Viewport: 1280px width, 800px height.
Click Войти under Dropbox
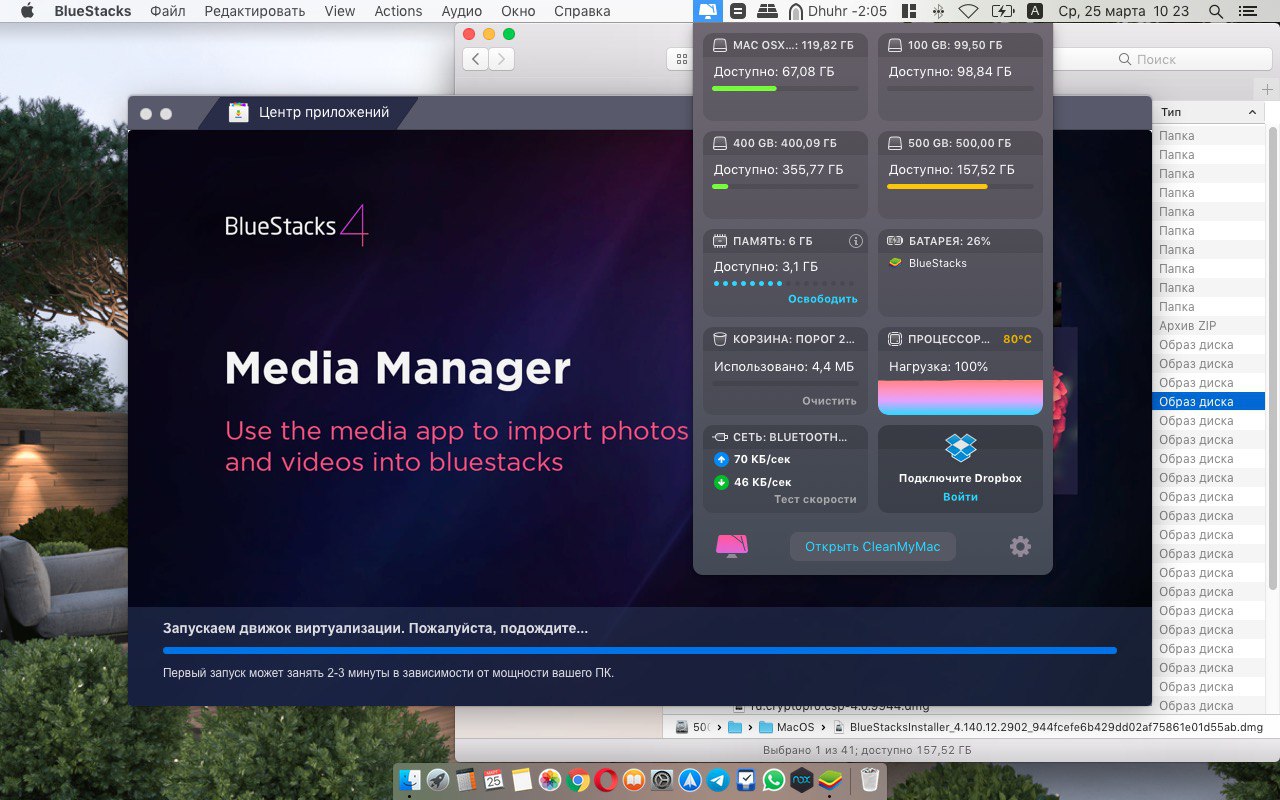(960, 497)
